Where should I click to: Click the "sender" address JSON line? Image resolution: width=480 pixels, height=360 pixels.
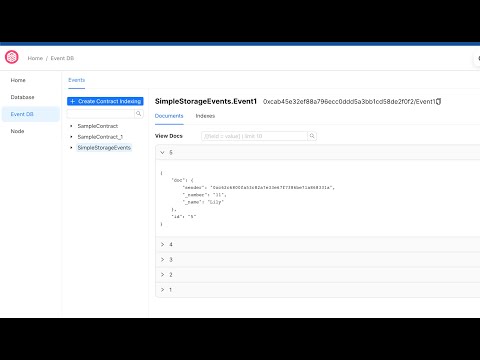pyautogui.click(x=258, y=187)
